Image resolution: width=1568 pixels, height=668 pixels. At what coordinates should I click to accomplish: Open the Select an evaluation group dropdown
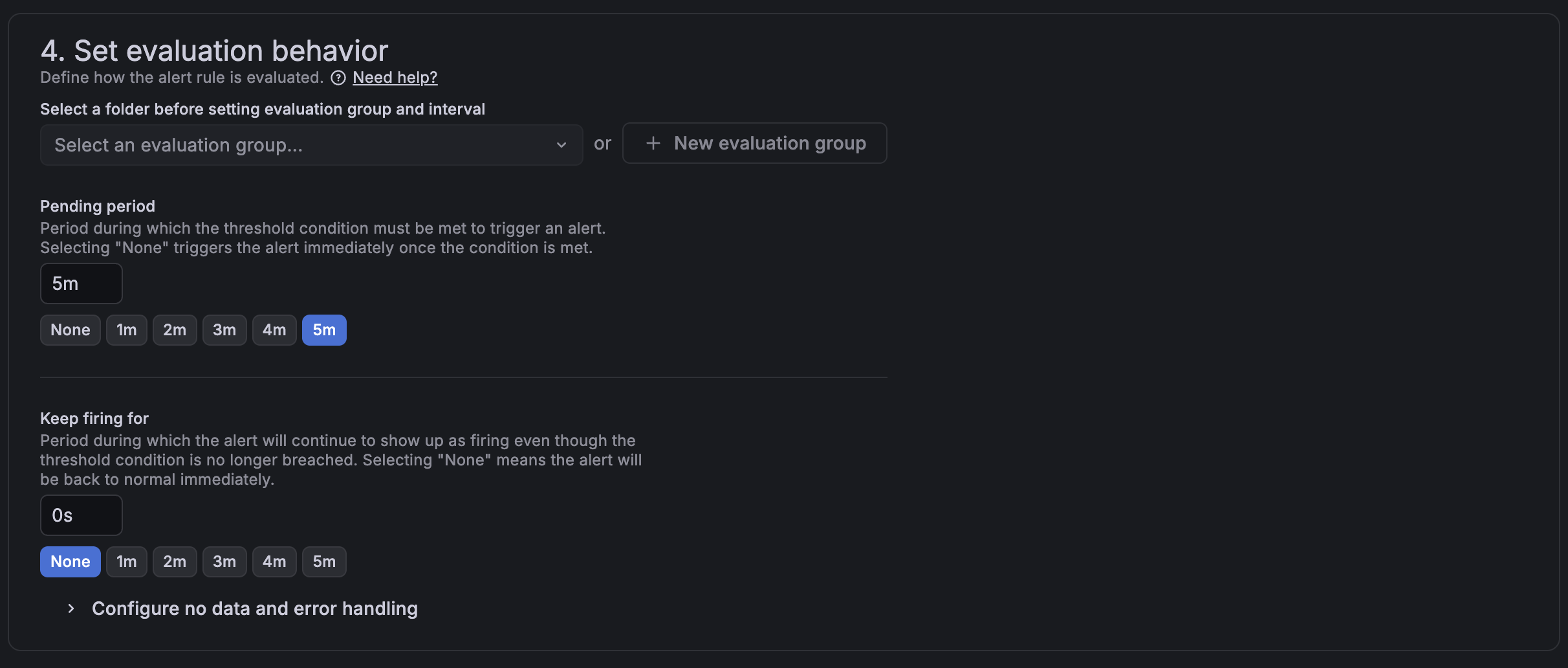click(x=310, y=145)
